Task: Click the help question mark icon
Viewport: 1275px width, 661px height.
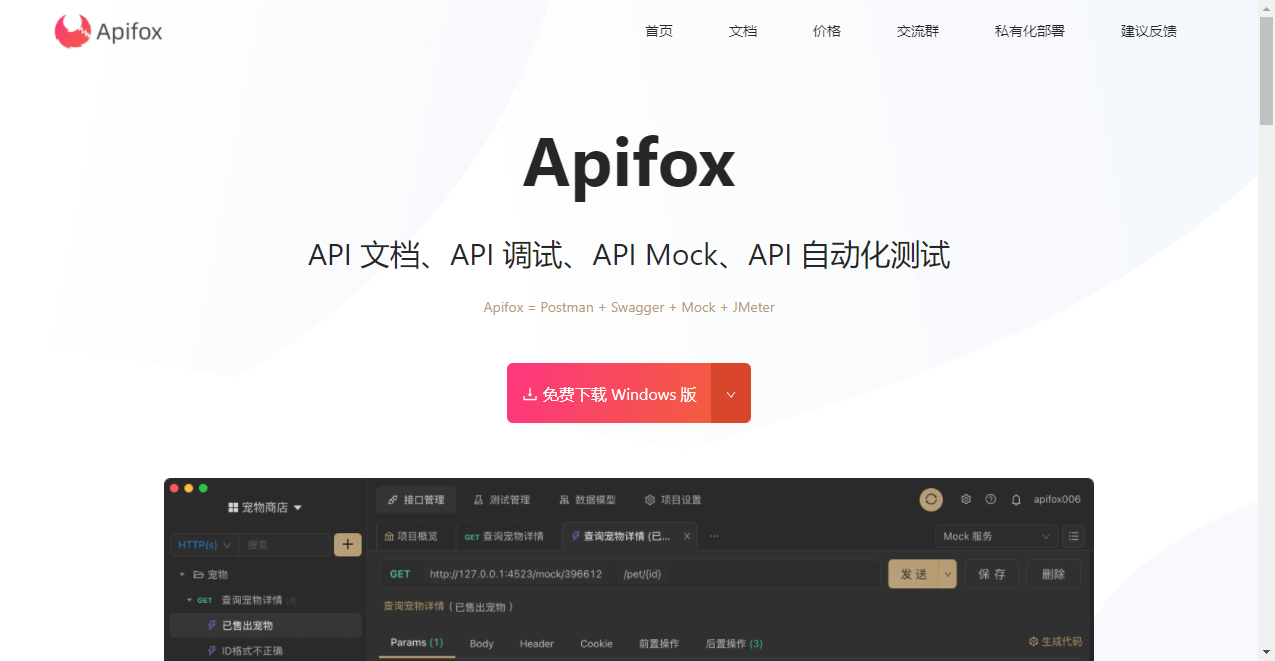Action: point(991,499)
